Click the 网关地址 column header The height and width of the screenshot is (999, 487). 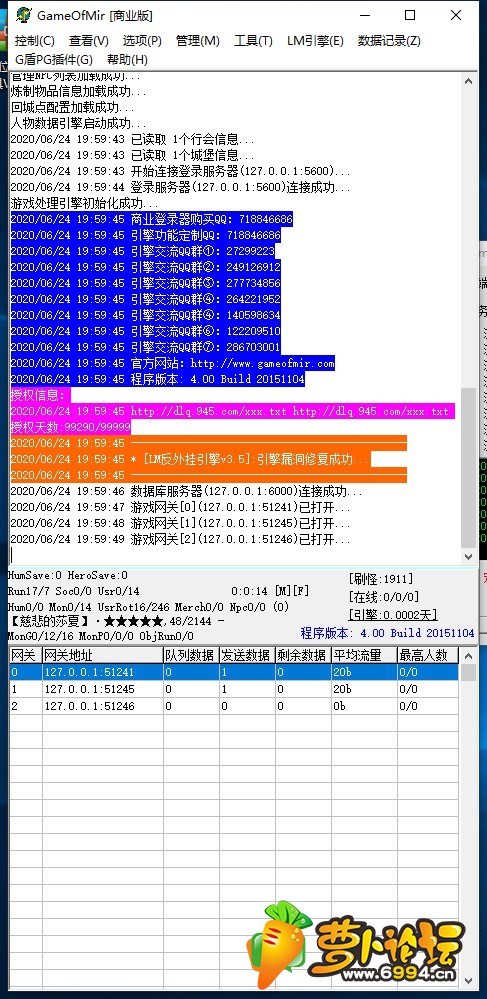pos(102,655)
